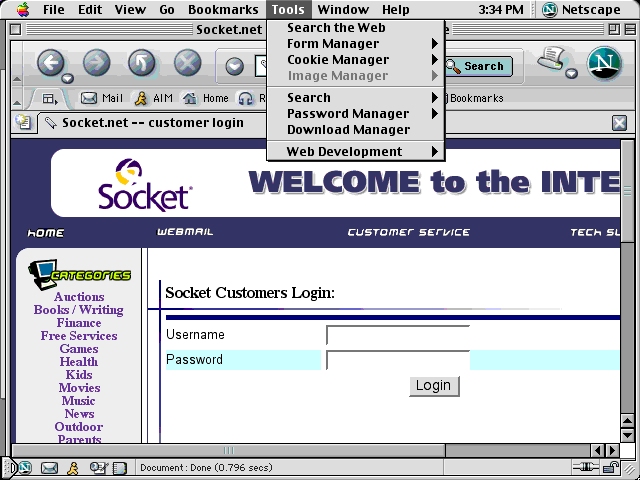640x480 pixels.
Task: Click the Login button
Action: pos(434,386)
